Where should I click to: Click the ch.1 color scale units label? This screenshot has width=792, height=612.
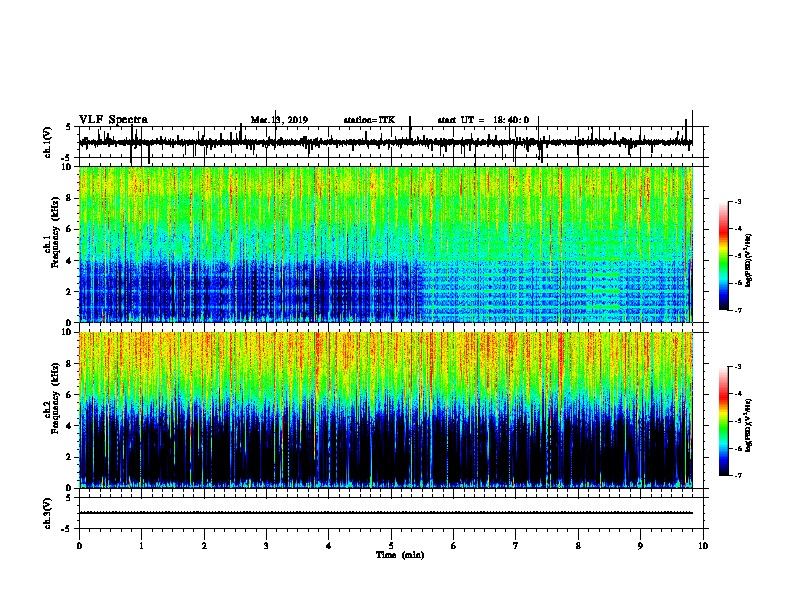click(x=749, y=260)
